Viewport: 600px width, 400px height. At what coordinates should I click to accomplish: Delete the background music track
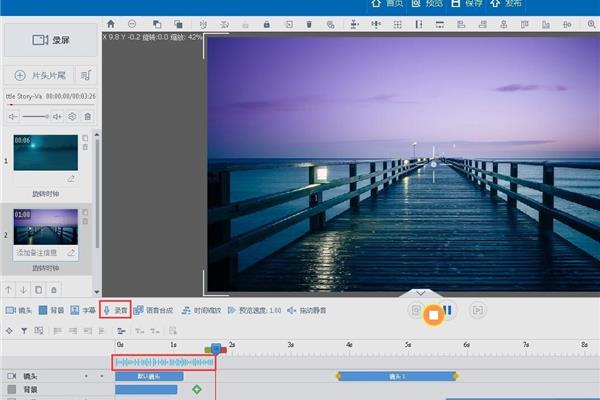pyautogui.click(x=88, y=117)
